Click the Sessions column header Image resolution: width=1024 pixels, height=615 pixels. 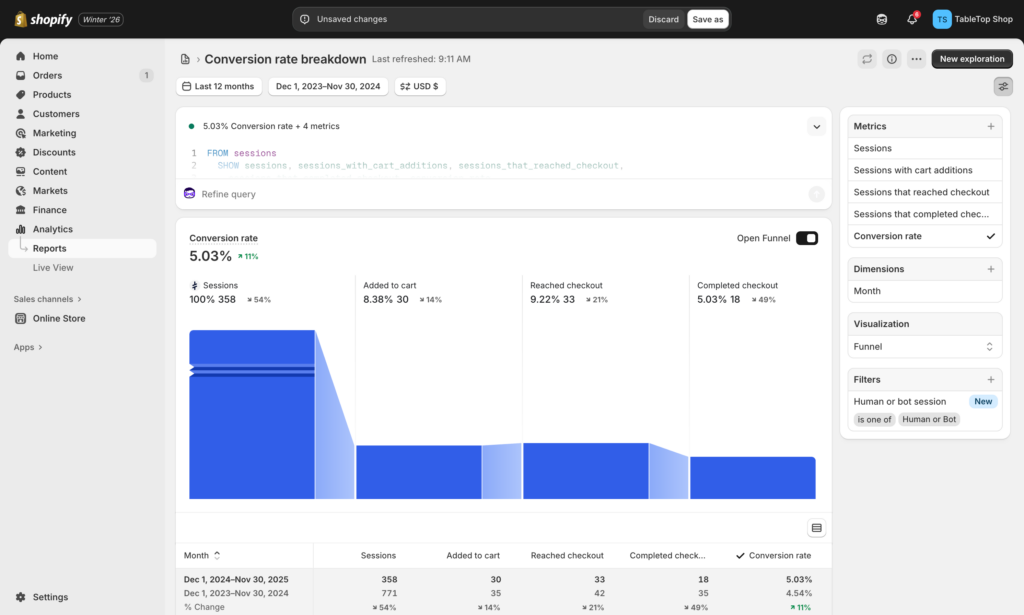point(378,556)
